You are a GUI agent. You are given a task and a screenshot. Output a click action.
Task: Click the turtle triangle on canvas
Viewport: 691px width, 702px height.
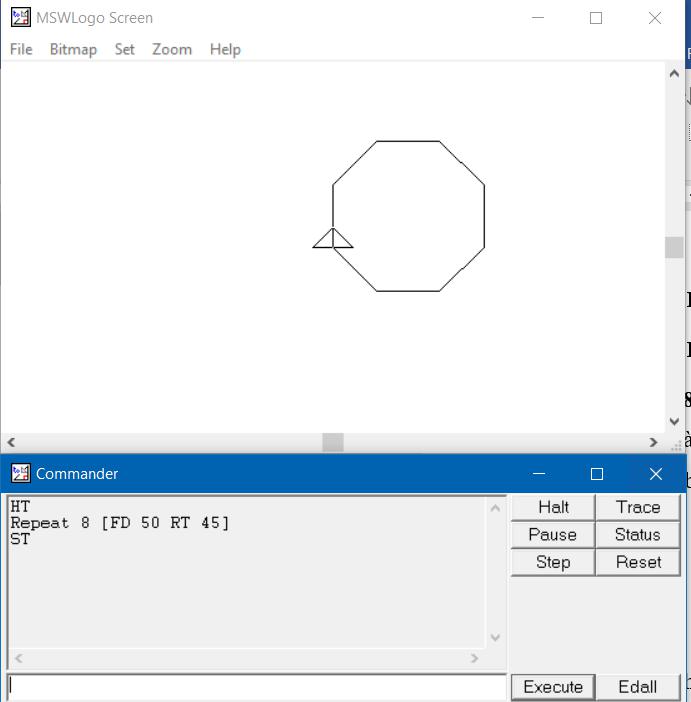click(333, 239)
